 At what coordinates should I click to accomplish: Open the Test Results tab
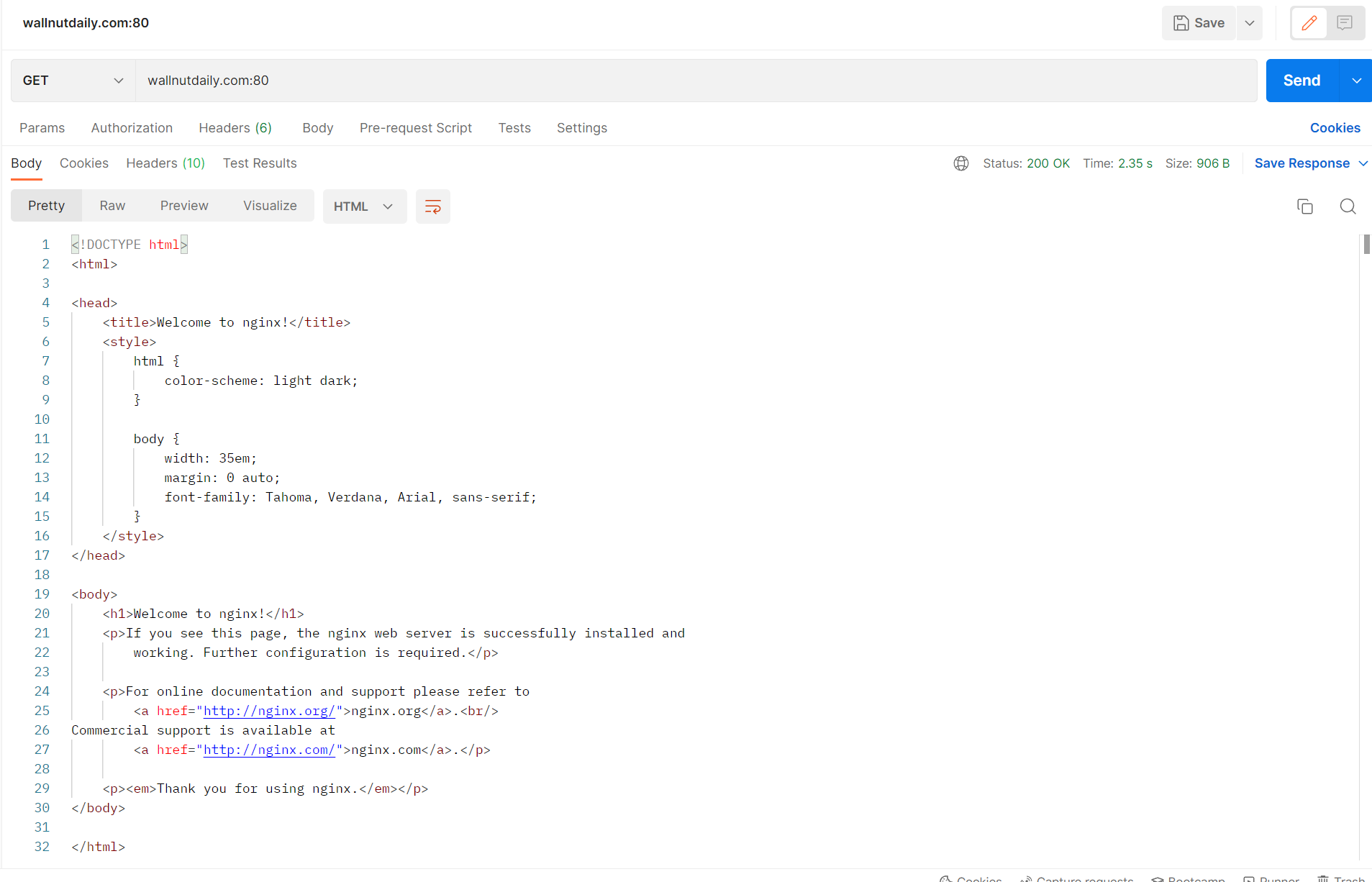coord(260,163)
